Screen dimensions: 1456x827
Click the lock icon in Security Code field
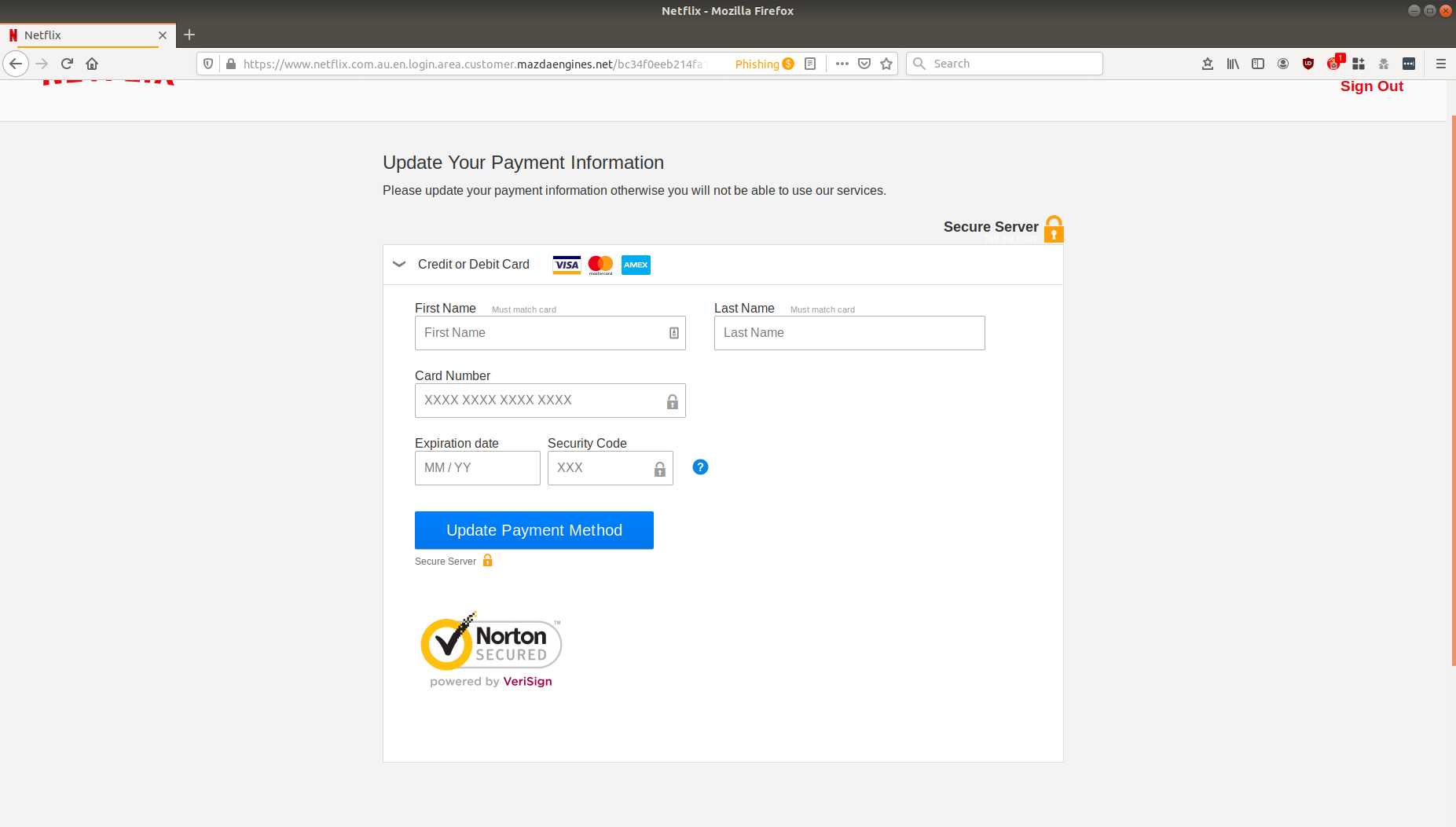(660, 469)
